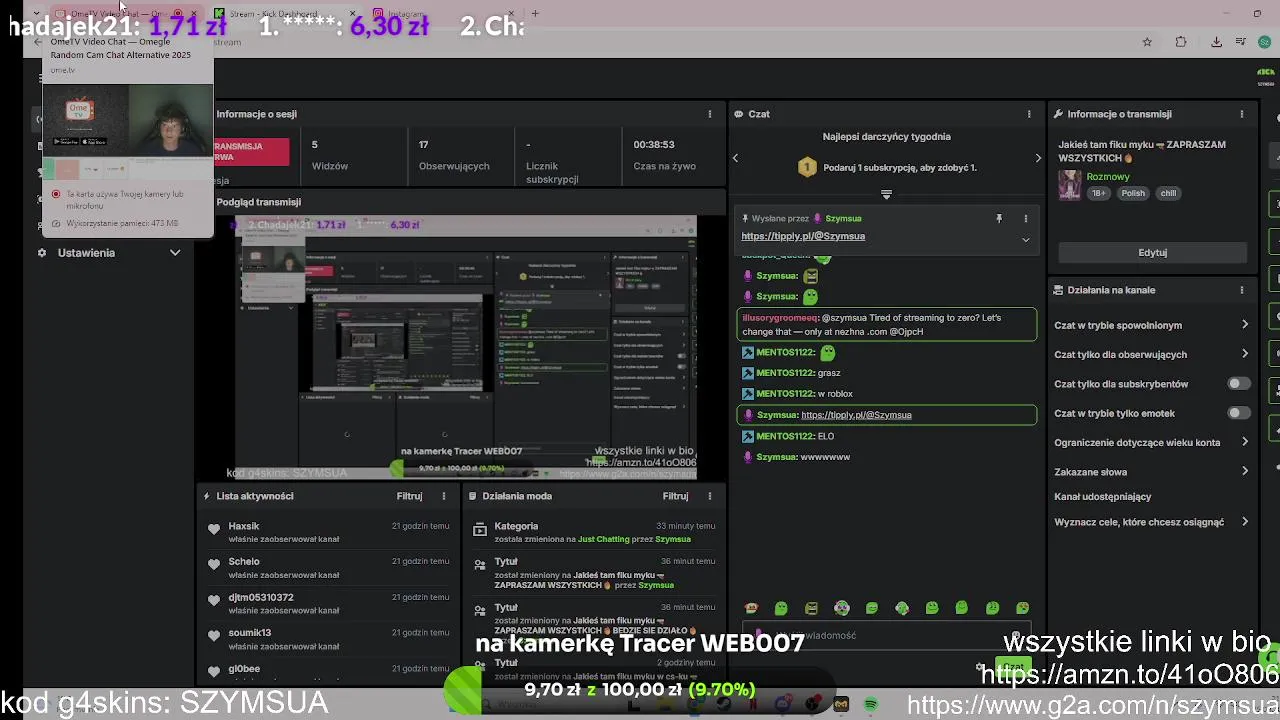Open the Informacje o sesji panel menu
Screen dimensions: 1280x720
(710, 114)
